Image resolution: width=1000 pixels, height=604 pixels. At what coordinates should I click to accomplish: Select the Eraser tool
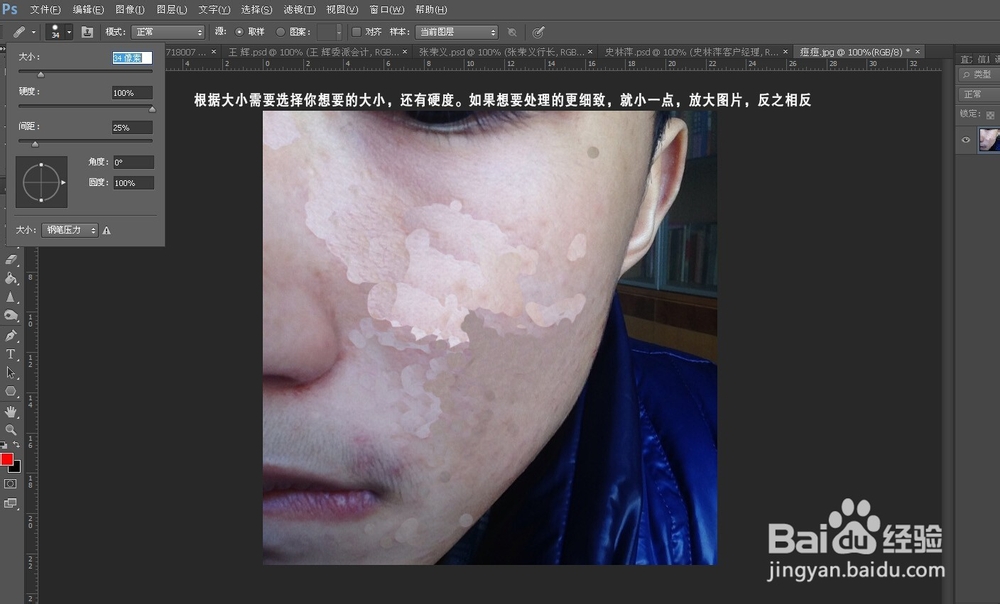point(10,257)
